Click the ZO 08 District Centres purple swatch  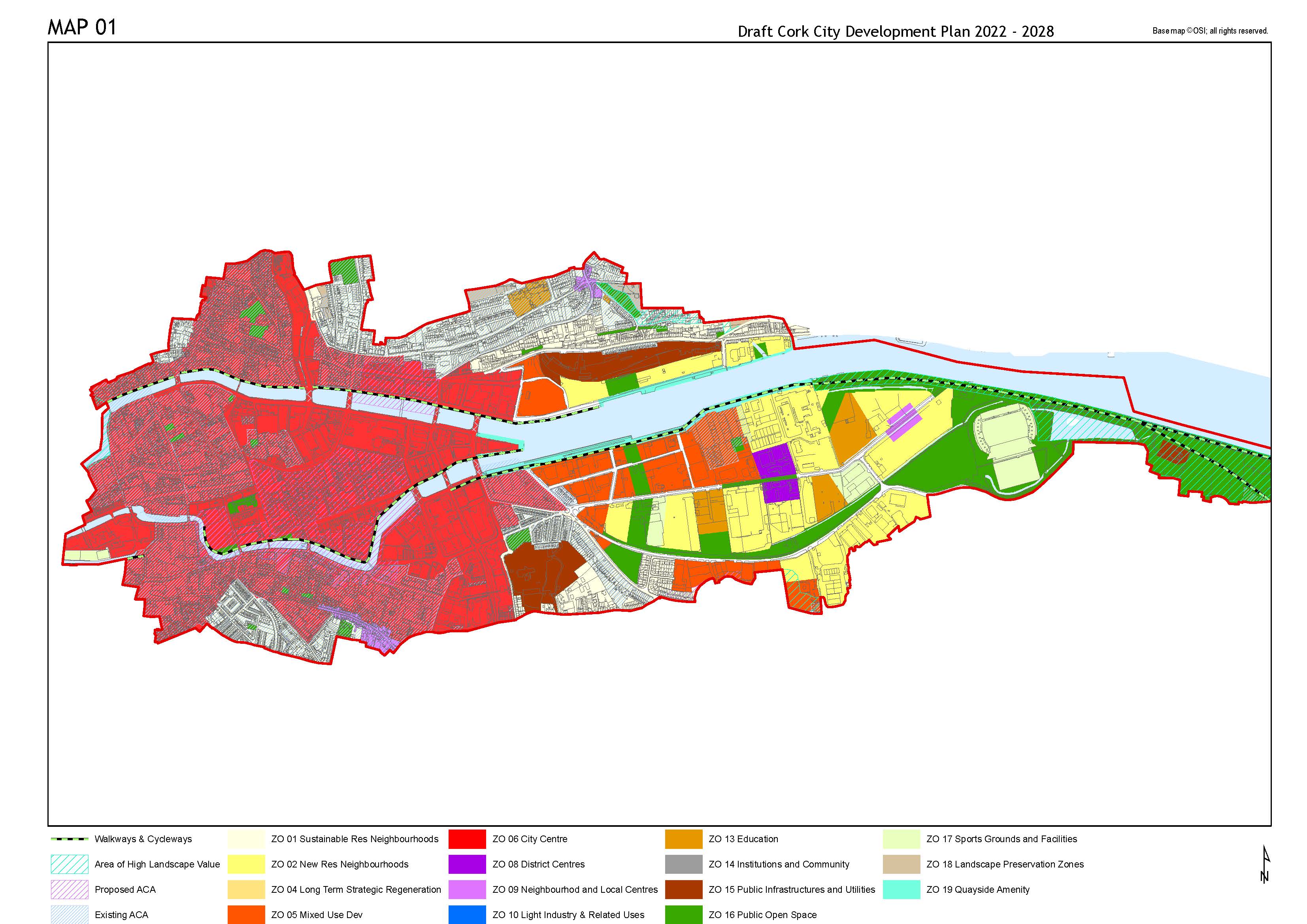[x=467, y=864]
